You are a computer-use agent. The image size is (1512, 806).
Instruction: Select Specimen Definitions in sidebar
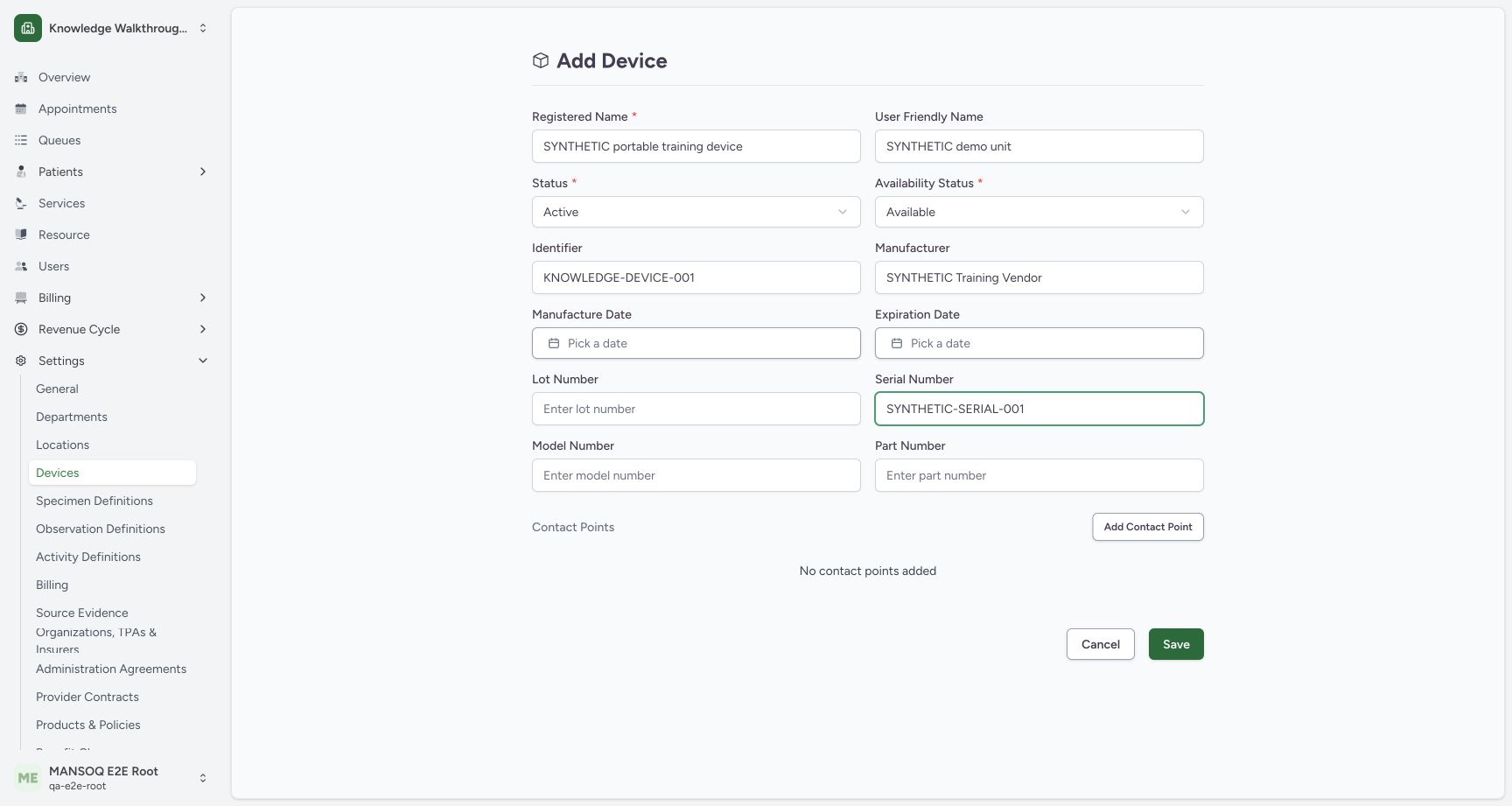tap(94, 501)
